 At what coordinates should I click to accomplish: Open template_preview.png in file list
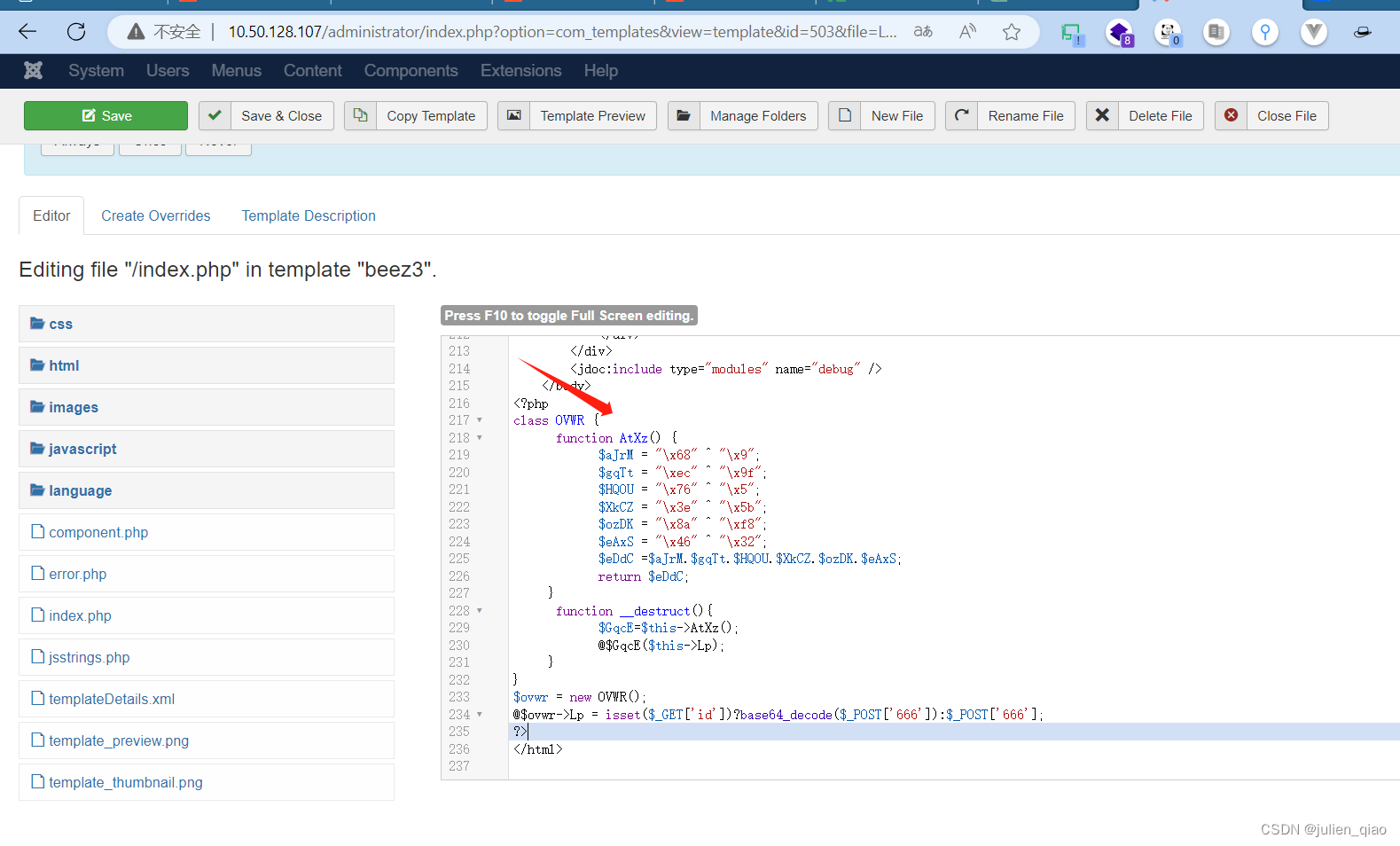click(x=207, y=740)
